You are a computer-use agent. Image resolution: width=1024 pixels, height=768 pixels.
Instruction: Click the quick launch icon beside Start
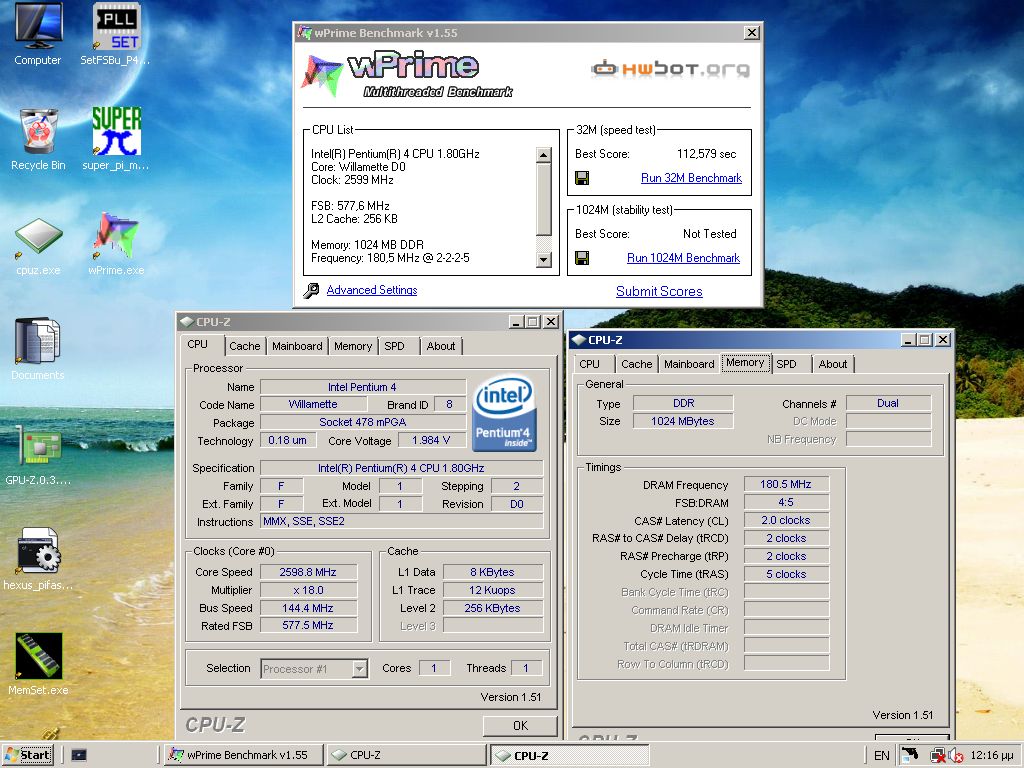[79, 755]
